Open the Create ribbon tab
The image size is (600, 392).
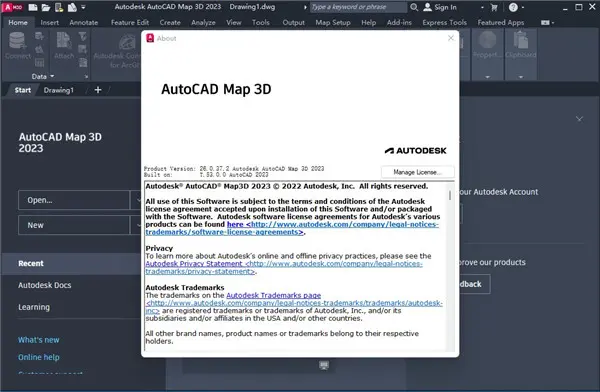(170, 23)
